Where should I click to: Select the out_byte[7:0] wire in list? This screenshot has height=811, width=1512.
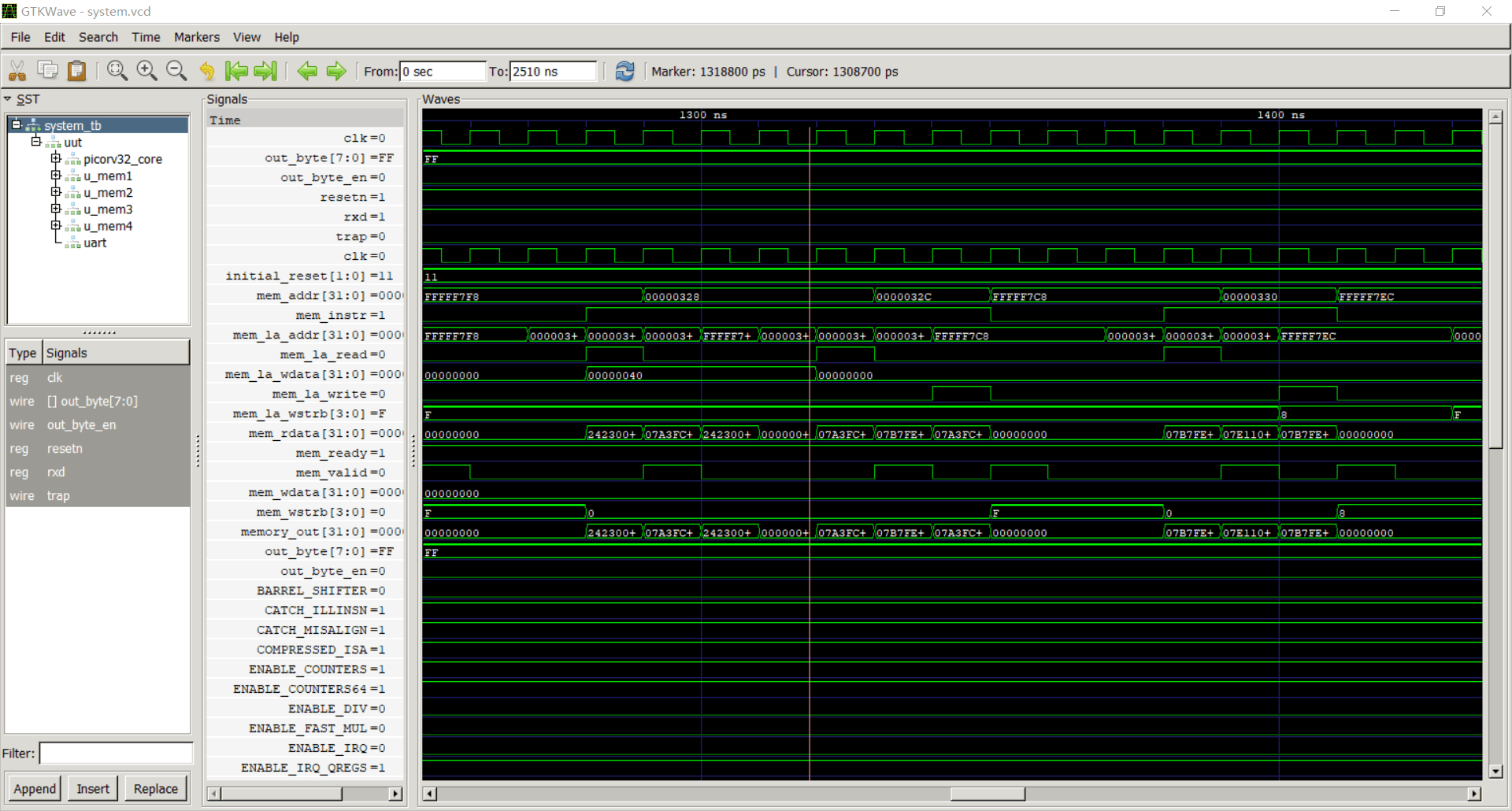[98, 401]
